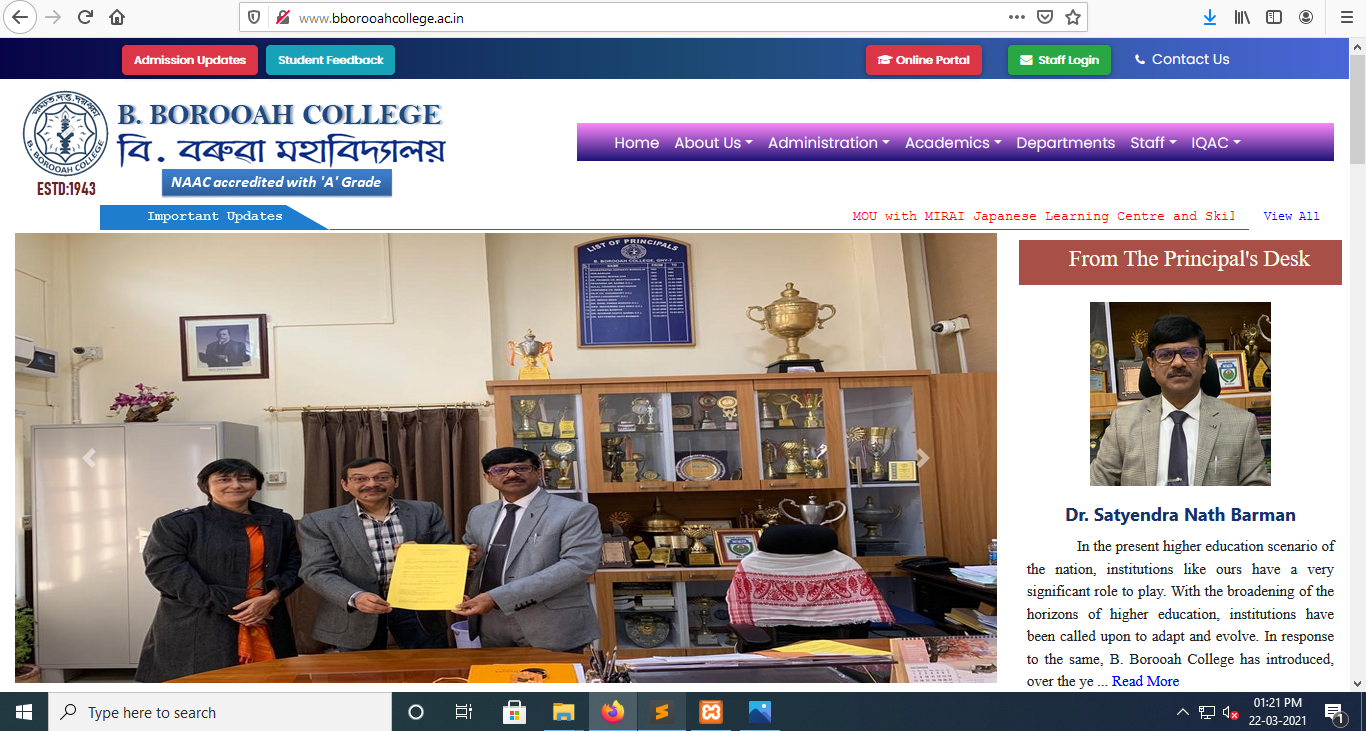1366x731 pixels.
Task: Open the Firefox account menu
Action: (1306, 17)
